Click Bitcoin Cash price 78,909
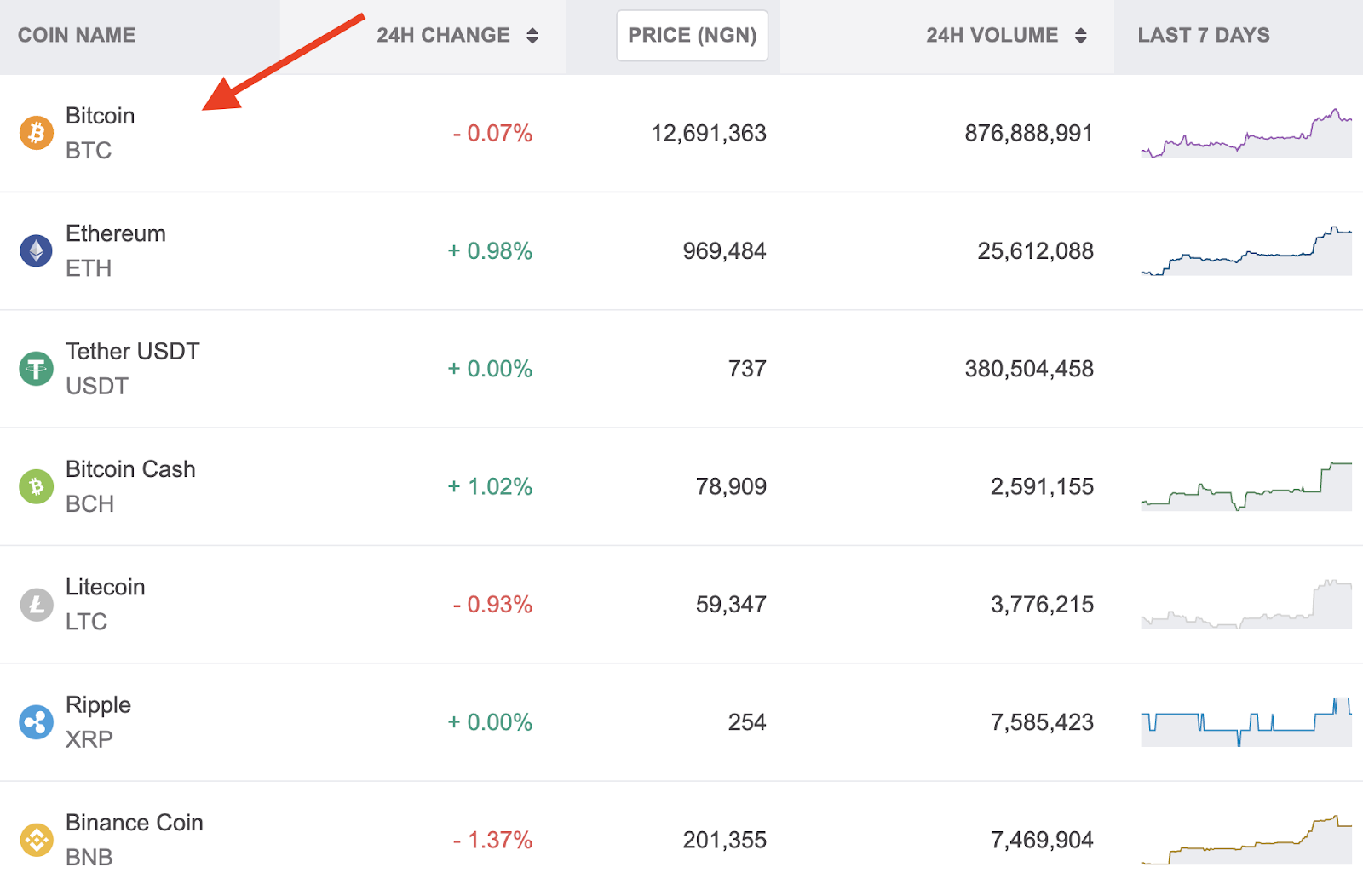This screenshot has width=1363, height=896. coord(731,487)
